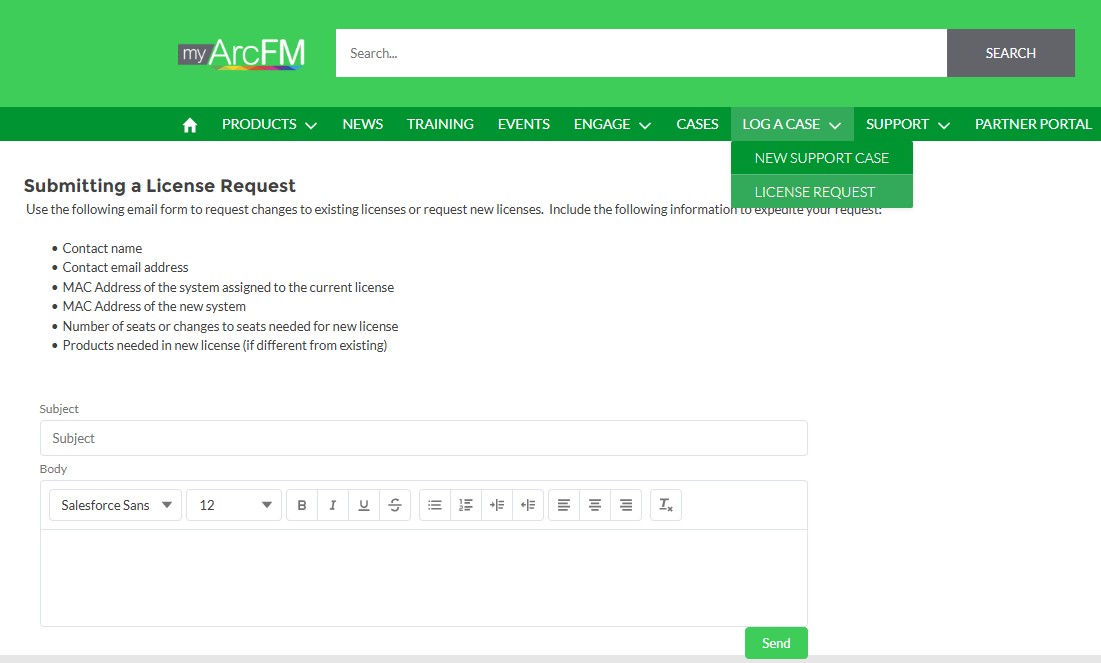Open the Salesforce Sans font dropdown
Viewport: 1101px width, 663px height.
115,505
